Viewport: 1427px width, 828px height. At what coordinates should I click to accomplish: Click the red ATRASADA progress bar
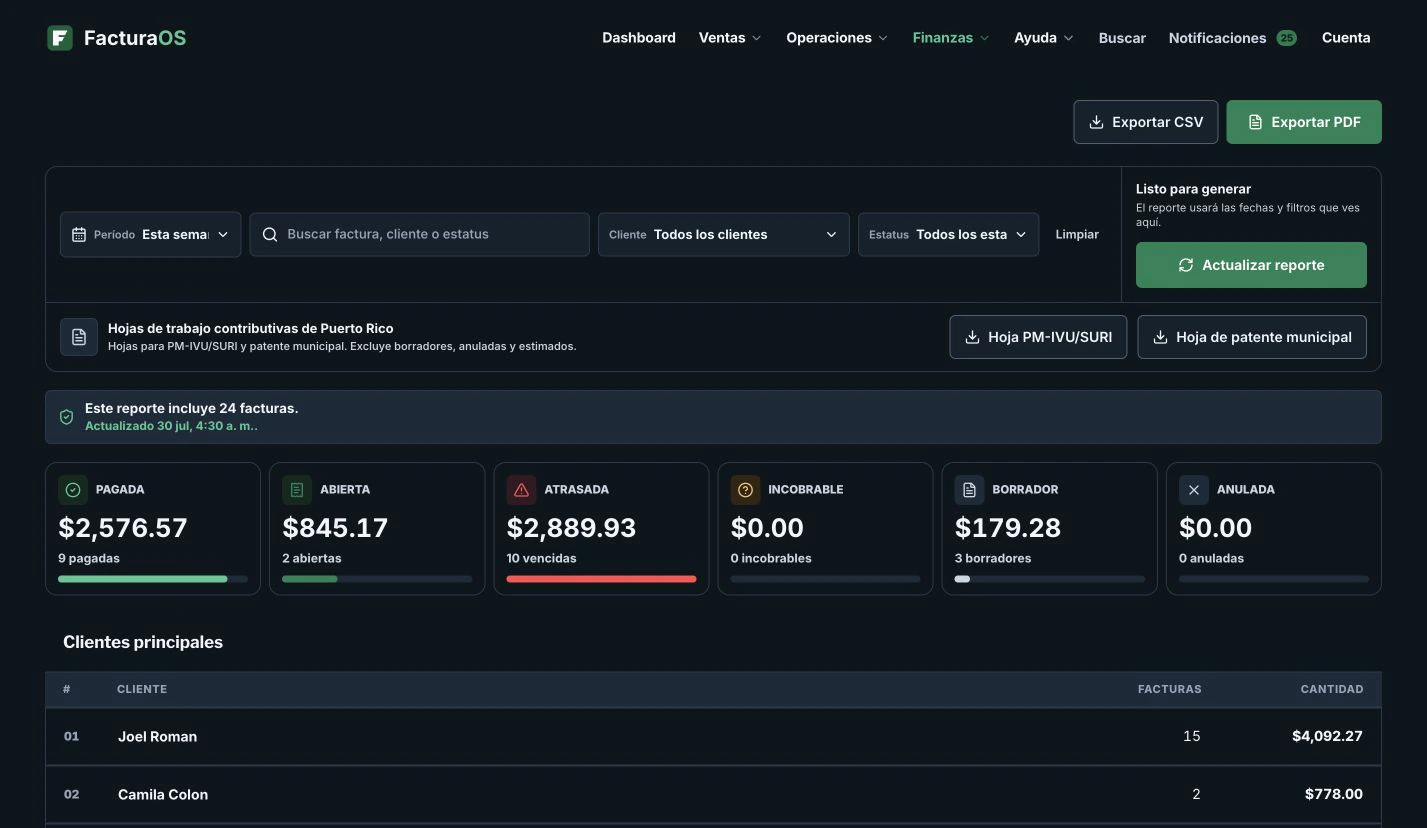tap(601, 579)
